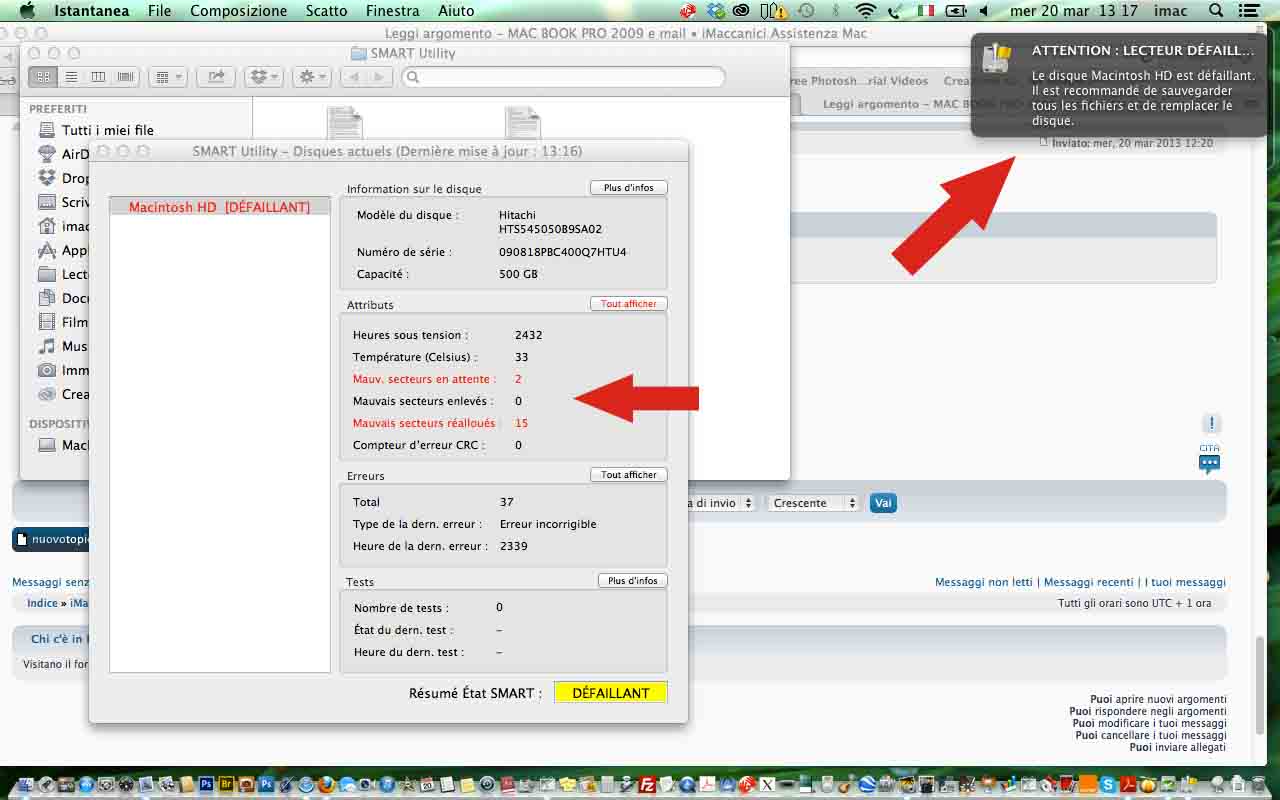Open the File menu

[x=159, y=11]
